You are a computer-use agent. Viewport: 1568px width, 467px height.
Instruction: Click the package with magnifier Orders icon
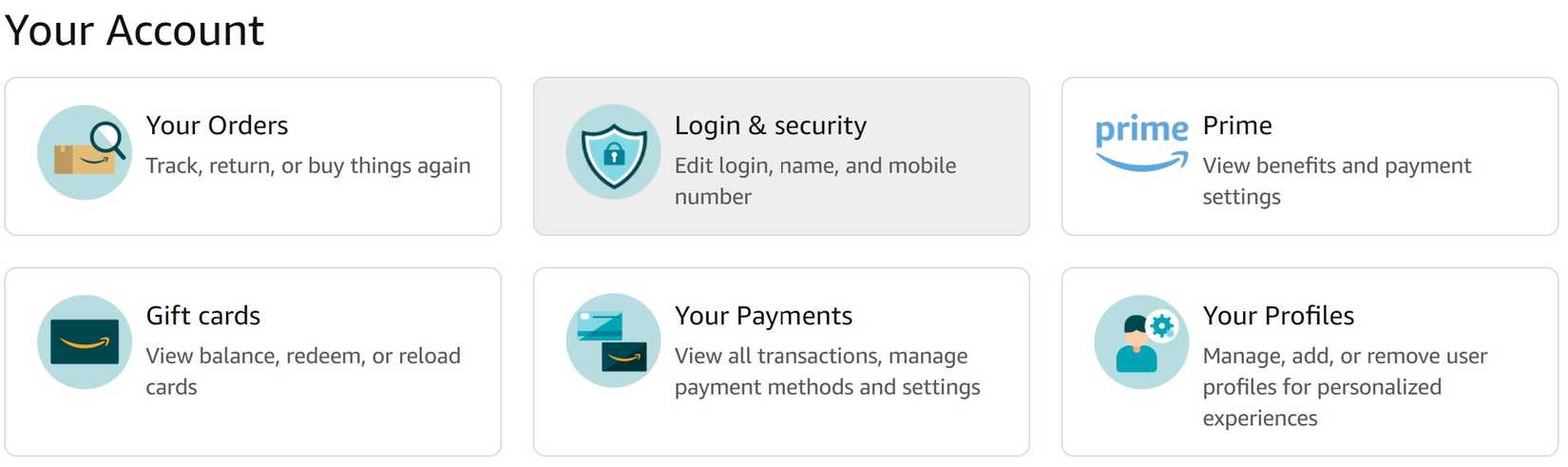(x=85, y=152)
